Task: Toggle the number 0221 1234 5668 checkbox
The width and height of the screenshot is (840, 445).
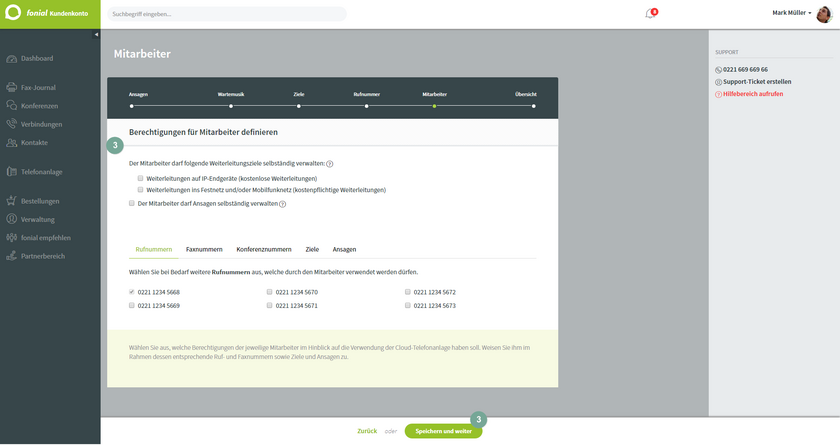Action: 132,292
